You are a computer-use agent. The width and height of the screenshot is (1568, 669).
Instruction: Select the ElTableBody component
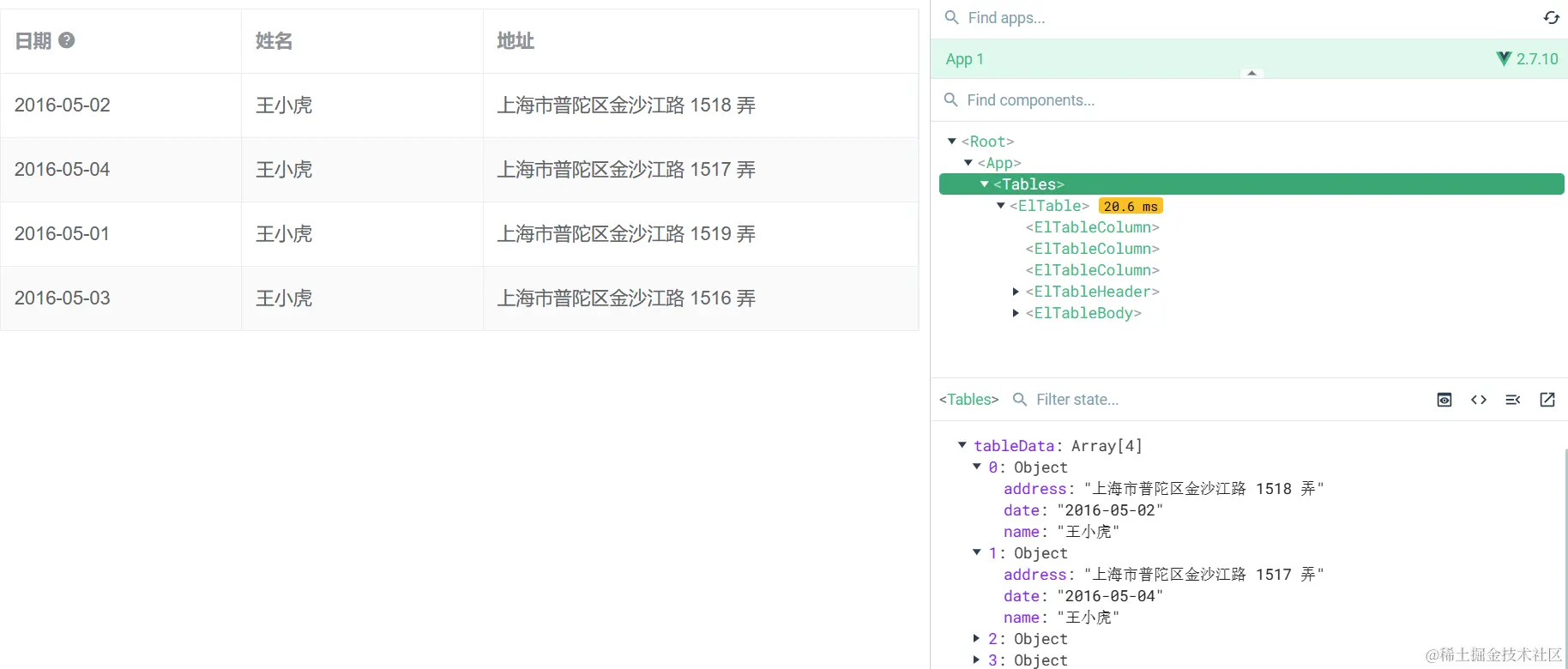(1083, 313)
